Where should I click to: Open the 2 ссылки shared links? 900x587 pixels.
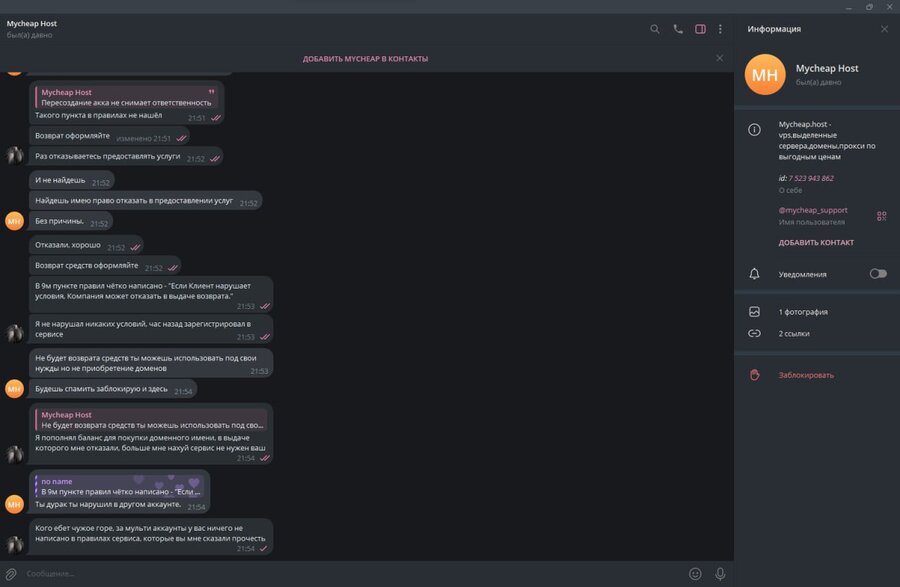click(x=794, y=333)
